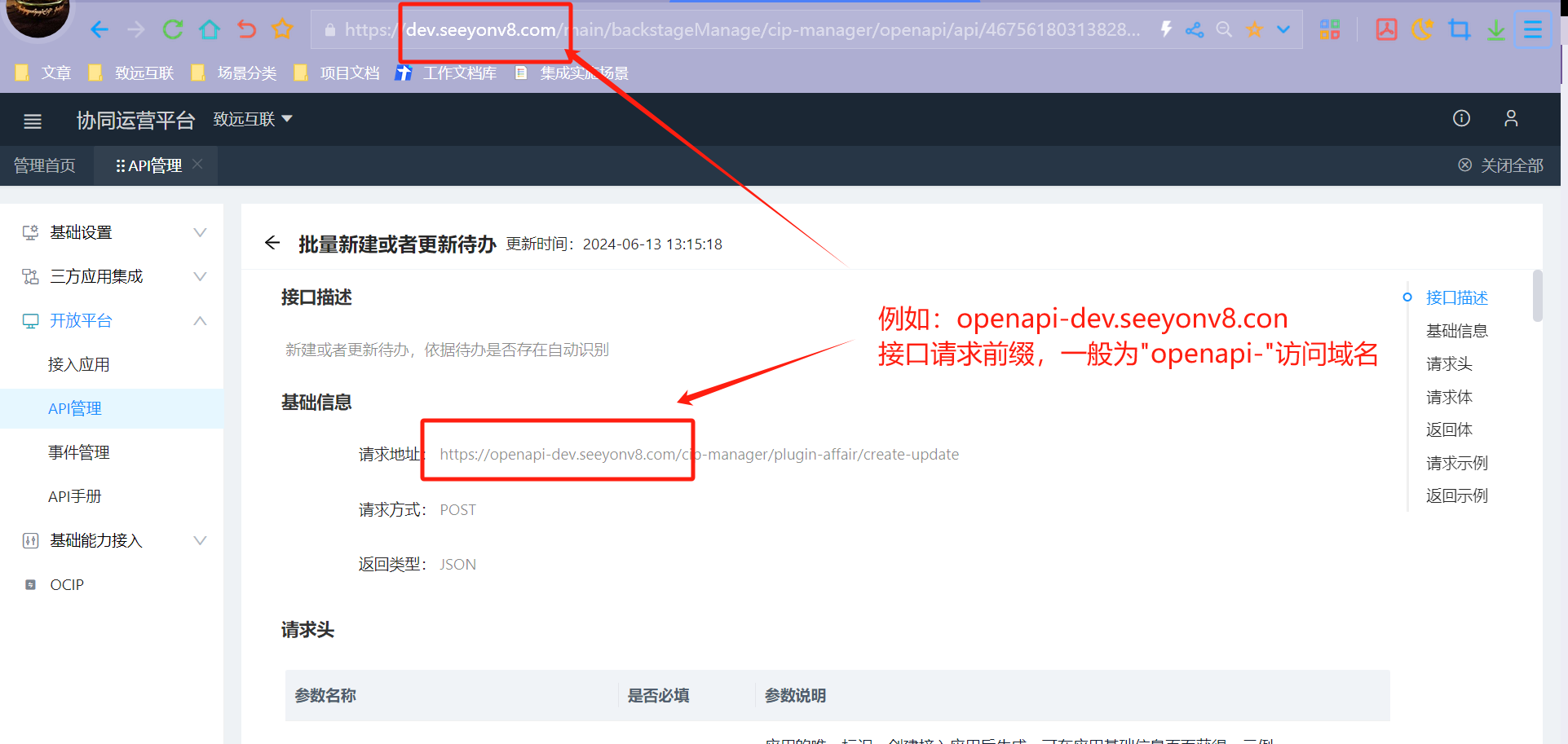Click the 协同运营平台 platform title

click(135, 121)
